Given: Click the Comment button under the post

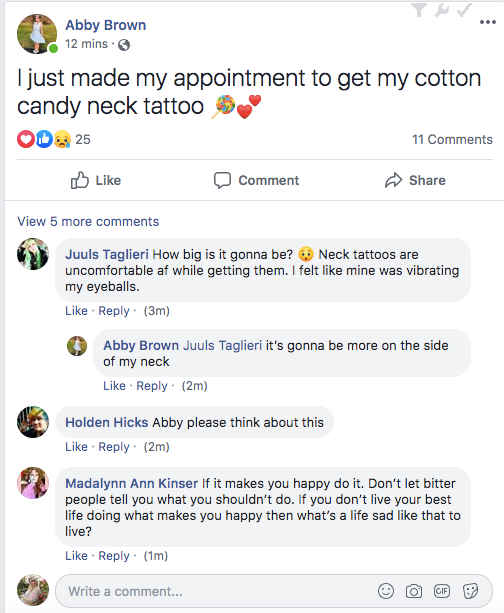Looking at the screenshot, I should coord(256,180).
